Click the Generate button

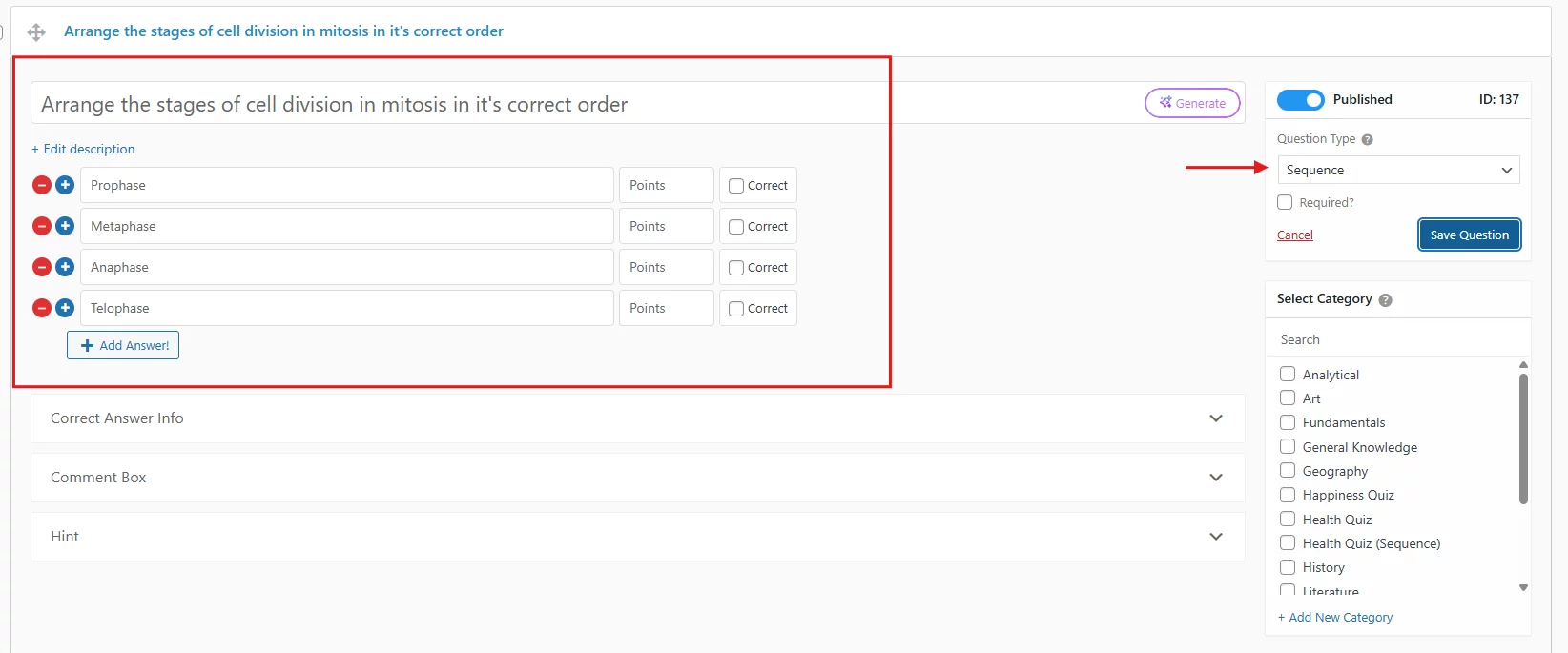click(x=1192, y=103)
